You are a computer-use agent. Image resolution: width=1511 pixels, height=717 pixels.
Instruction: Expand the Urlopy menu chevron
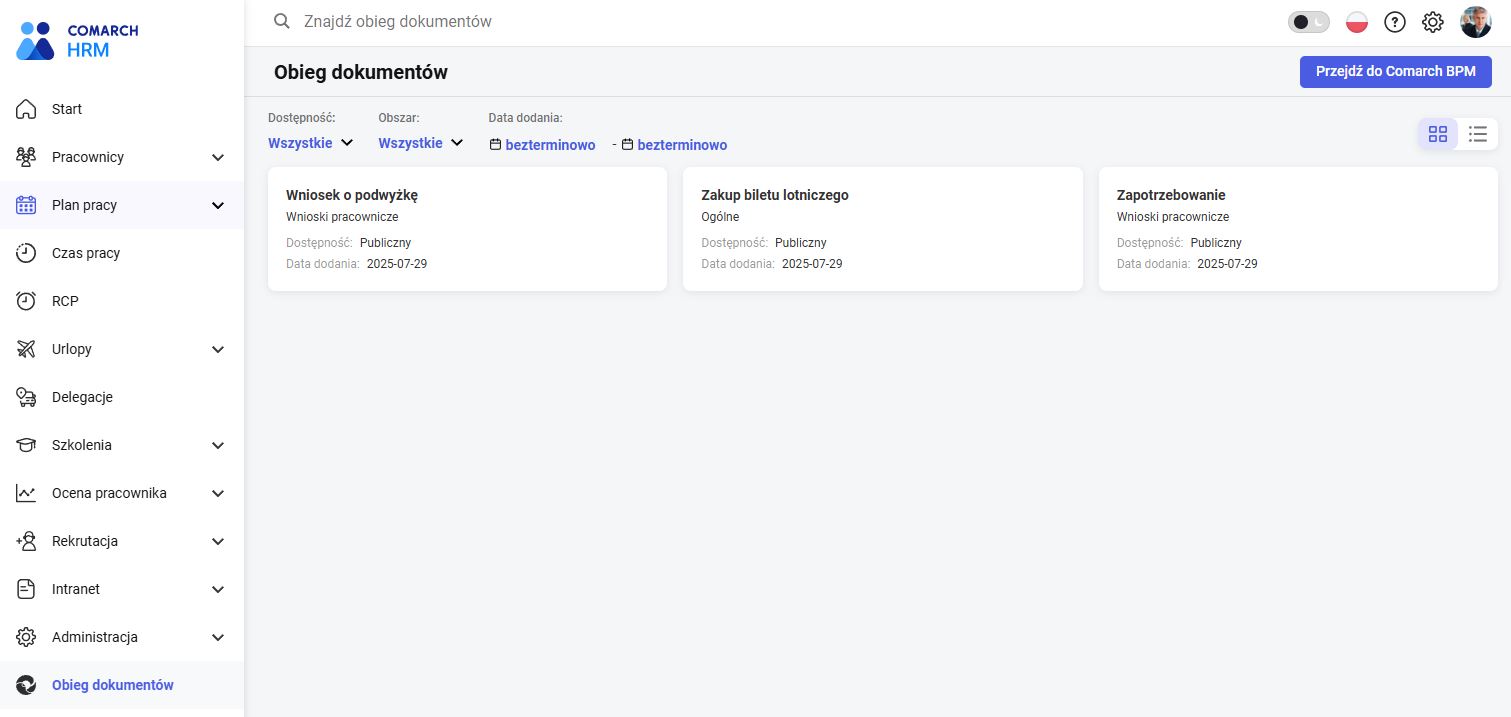tap(218, 349)
